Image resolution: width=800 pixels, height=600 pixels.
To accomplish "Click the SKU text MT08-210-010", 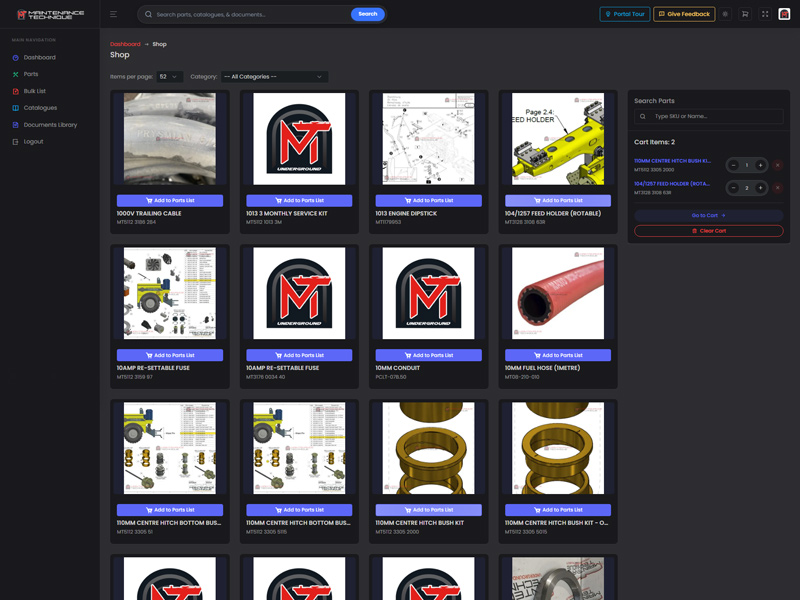I will [522, 377].
